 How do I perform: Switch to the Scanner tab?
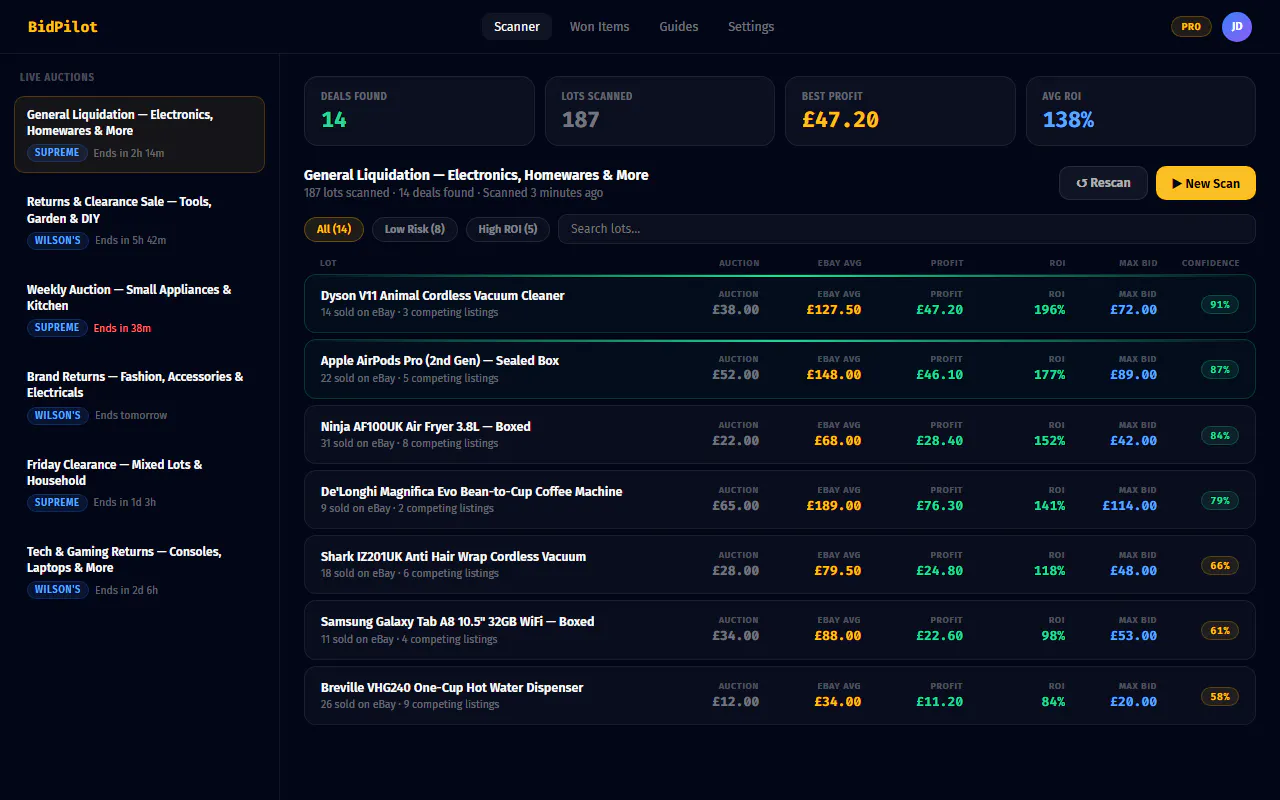coord(517,27)
